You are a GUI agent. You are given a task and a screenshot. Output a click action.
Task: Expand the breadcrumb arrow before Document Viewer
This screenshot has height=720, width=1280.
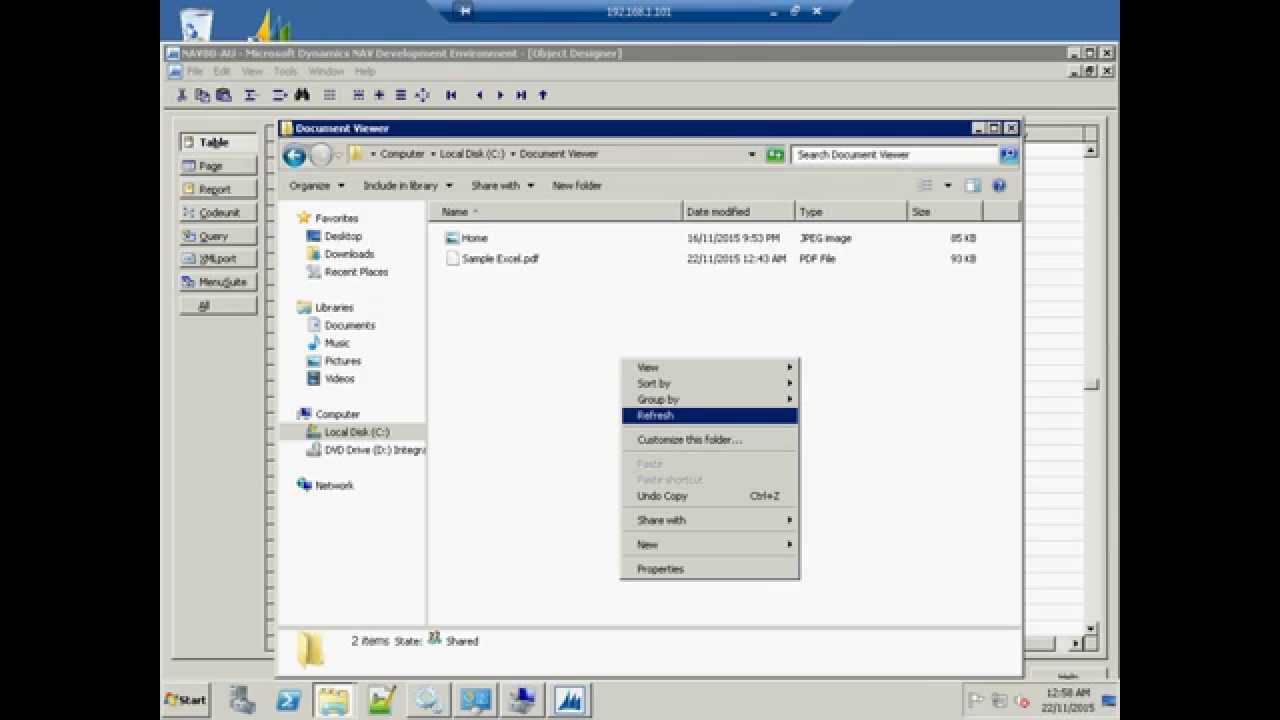click(x=513, y=154)
